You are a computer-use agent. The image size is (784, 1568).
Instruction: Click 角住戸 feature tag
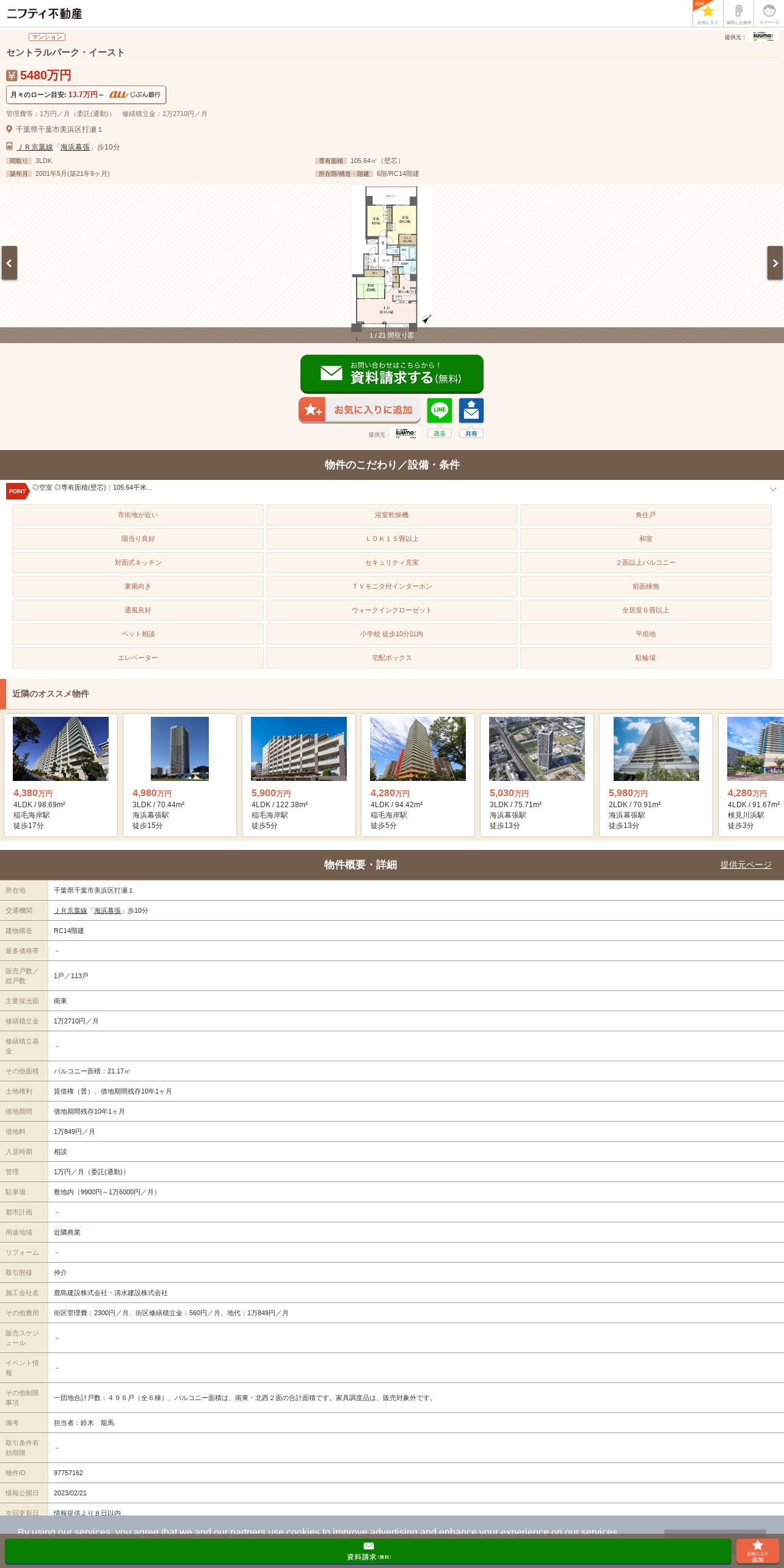[x=646, y=515]
